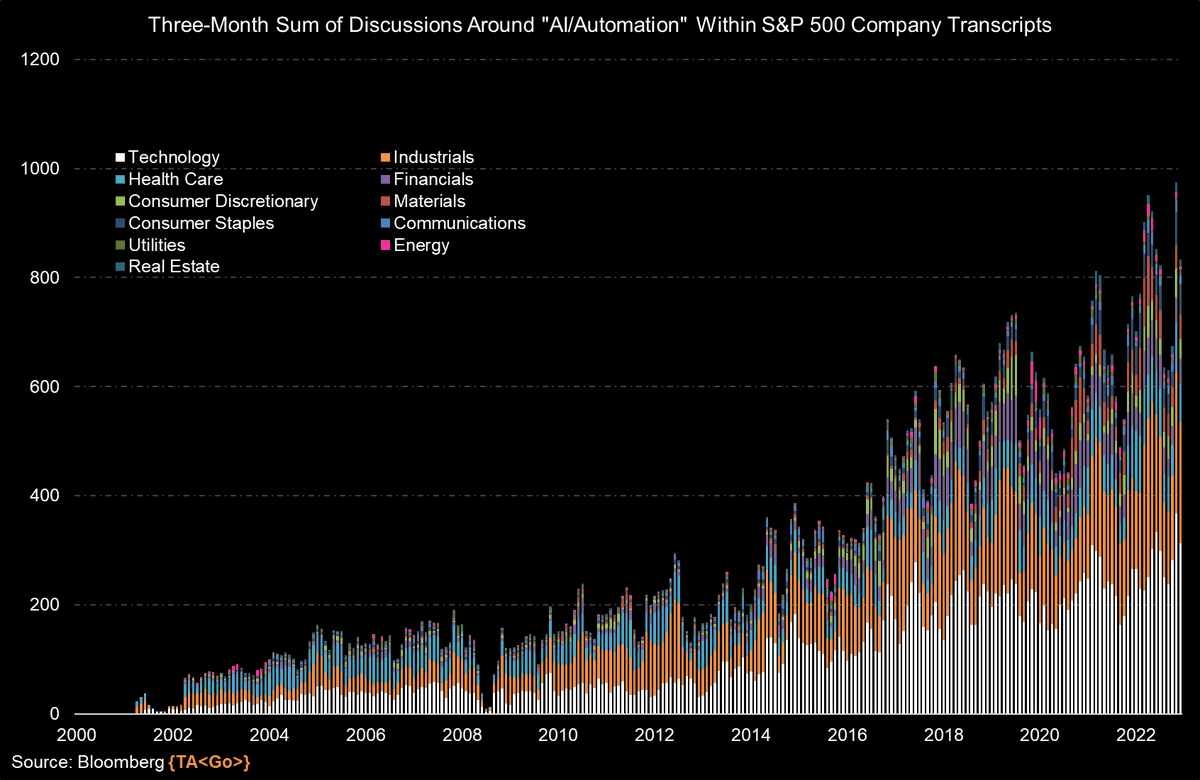Click the 400 y-axis tick label
Viewport: 1200px width, 780px height.
point(42,496)
